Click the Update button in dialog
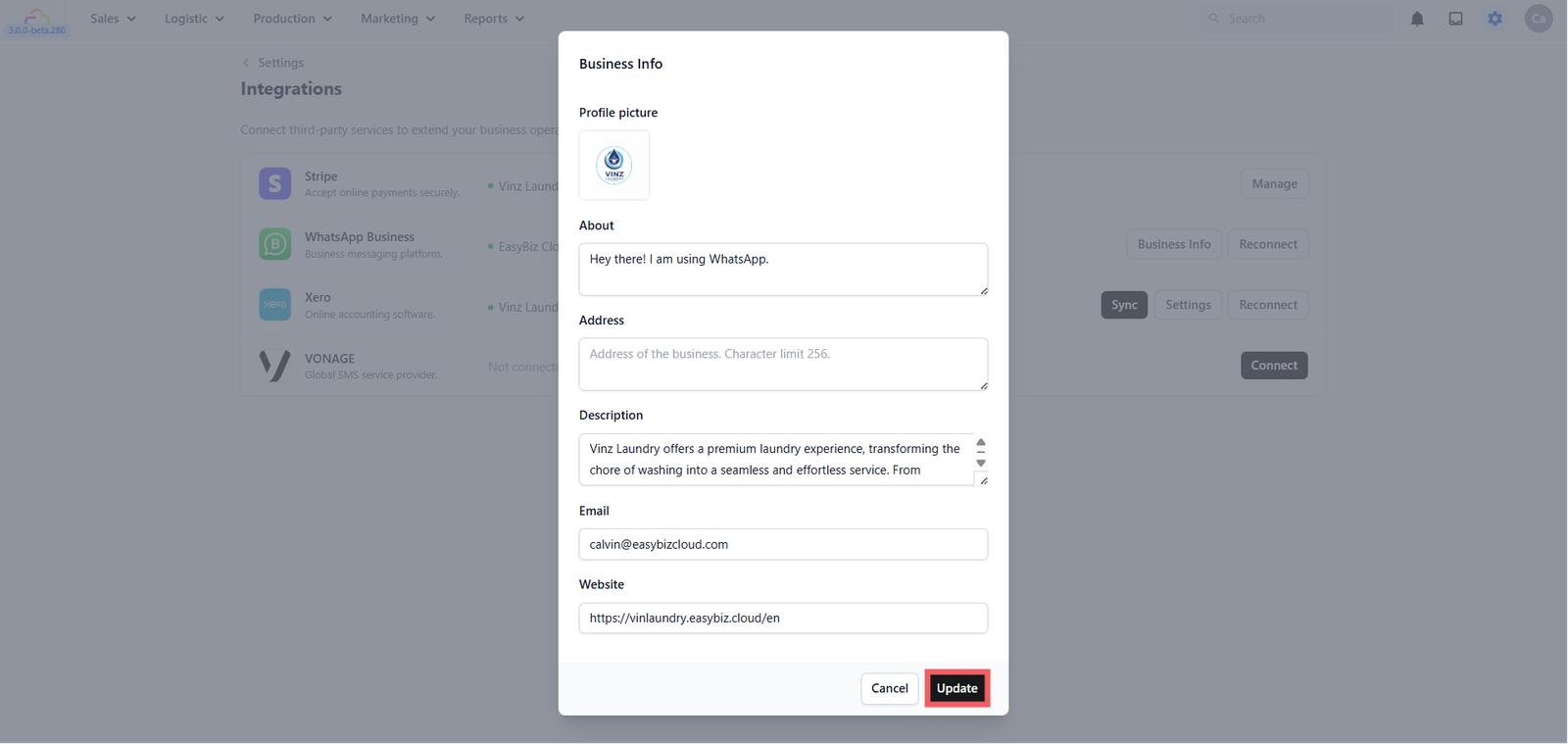Screen dimensions: 1568x744 click(956, 688)
